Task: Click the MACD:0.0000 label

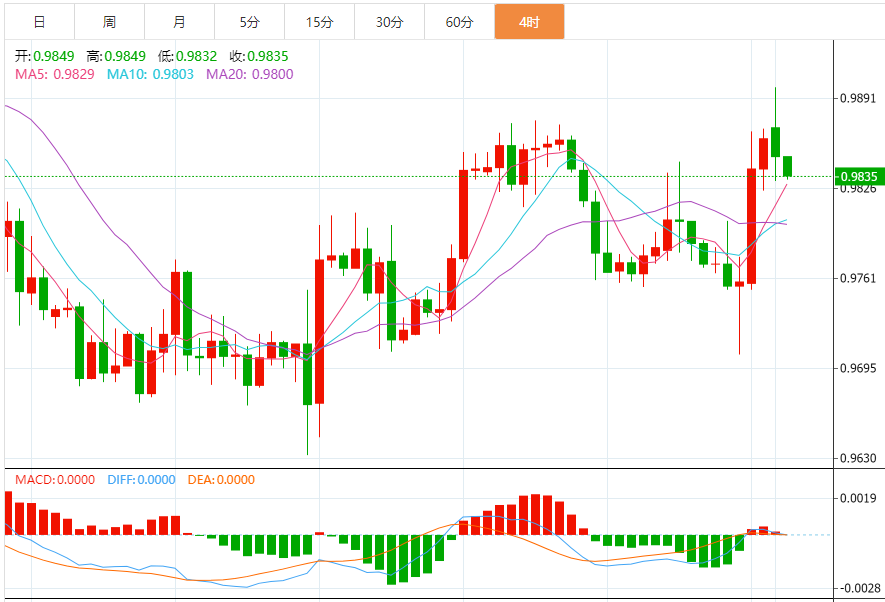Action: point(55,480)
